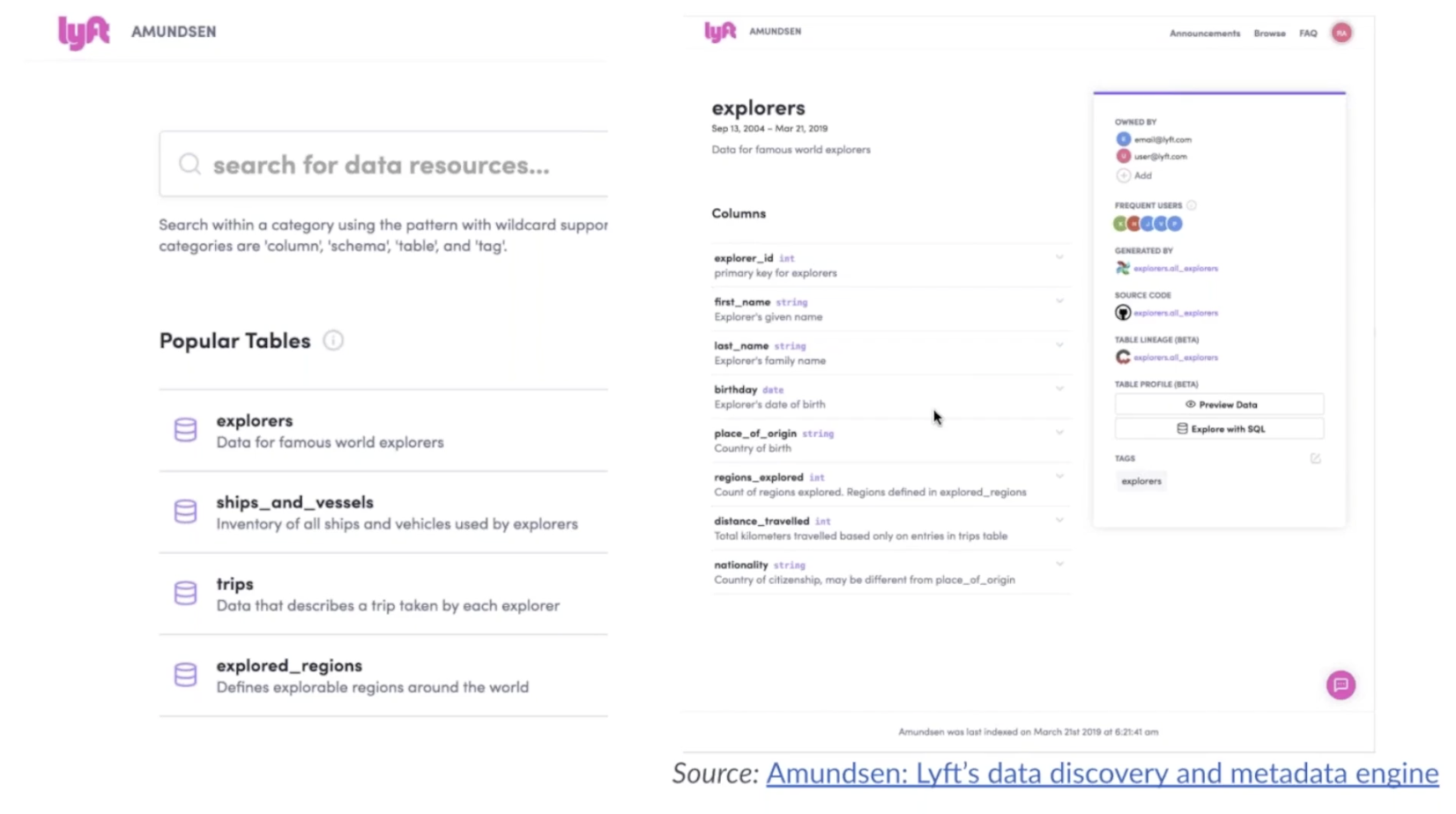Click the 'explorers' table title heading

click(758, 107)
